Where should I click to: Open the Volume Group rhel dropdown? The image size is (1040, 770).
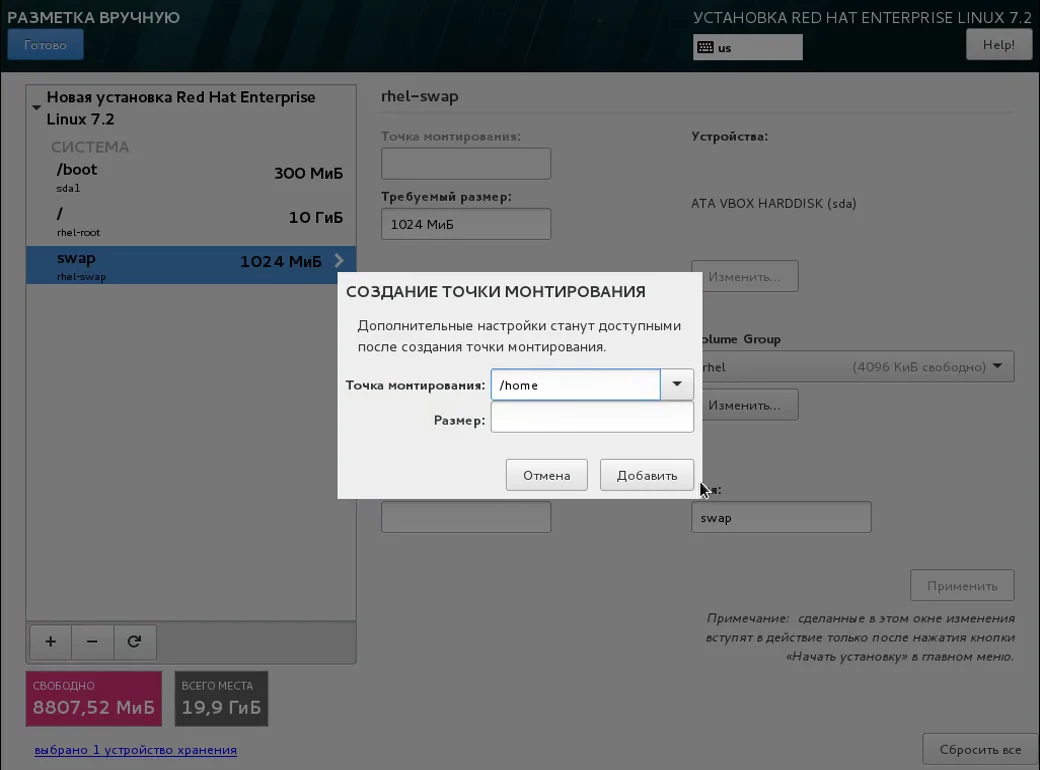tap(856, 366)
